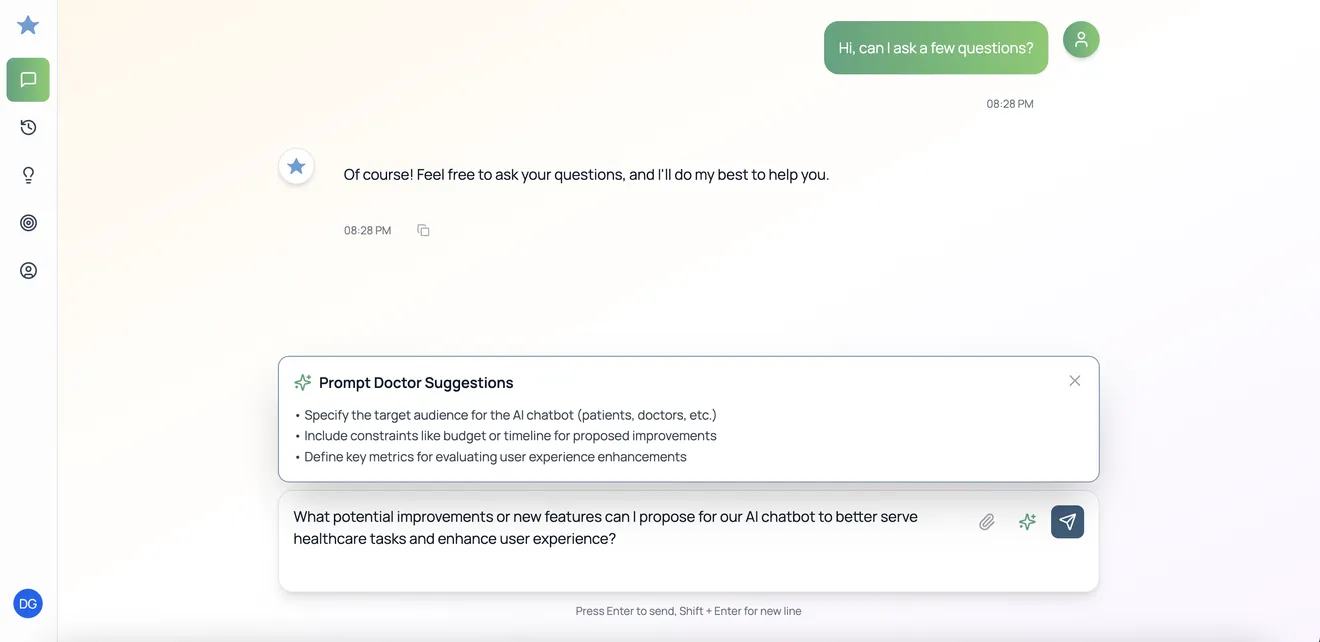Click the sparkles icon beside Prompt Doctor Suggestions
This screenshot has height=642, width=1320.
point(302,381)
